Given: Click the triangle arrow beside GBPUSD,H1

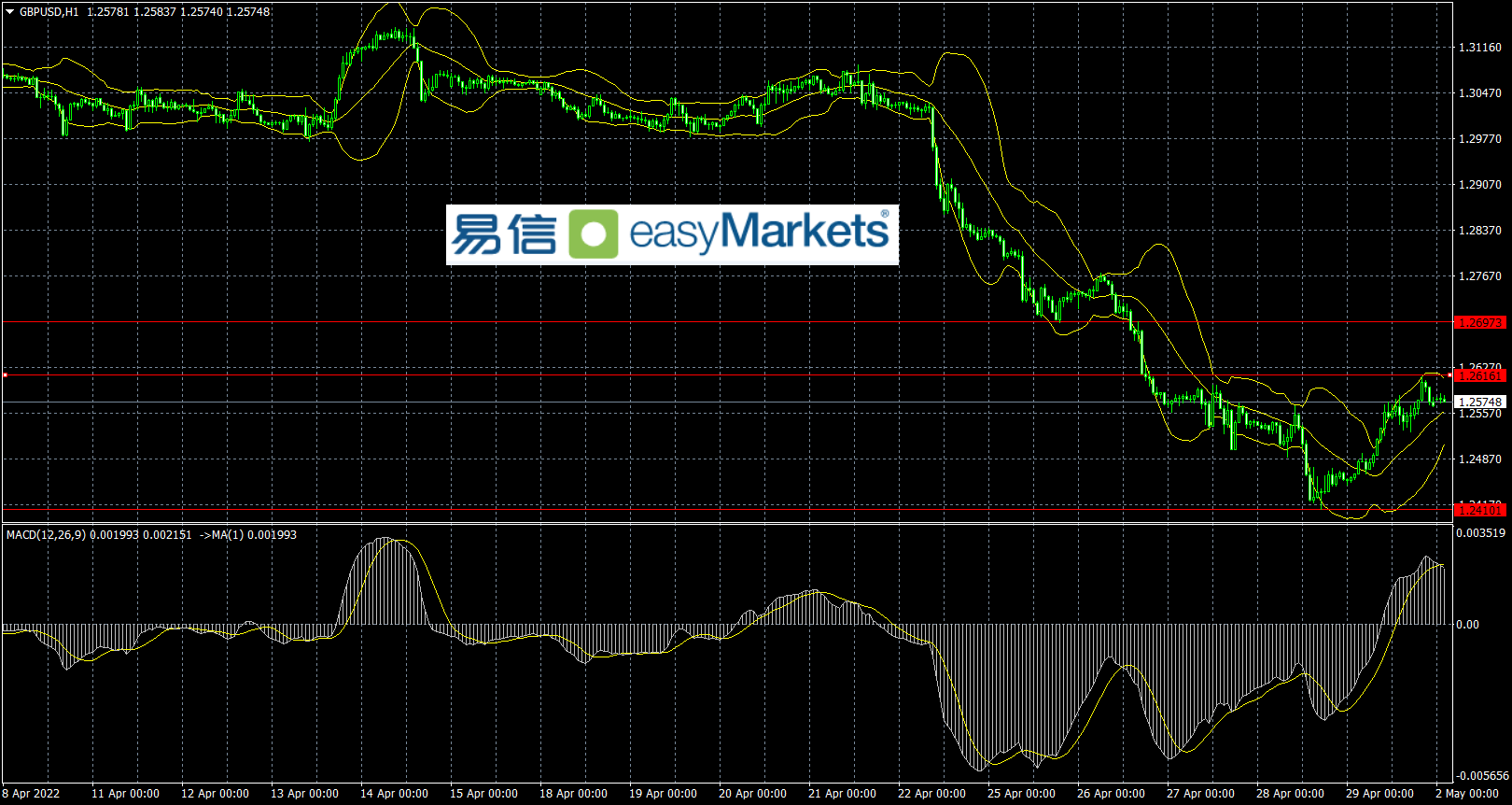Looking at the screenshot, I should point(10,12).
